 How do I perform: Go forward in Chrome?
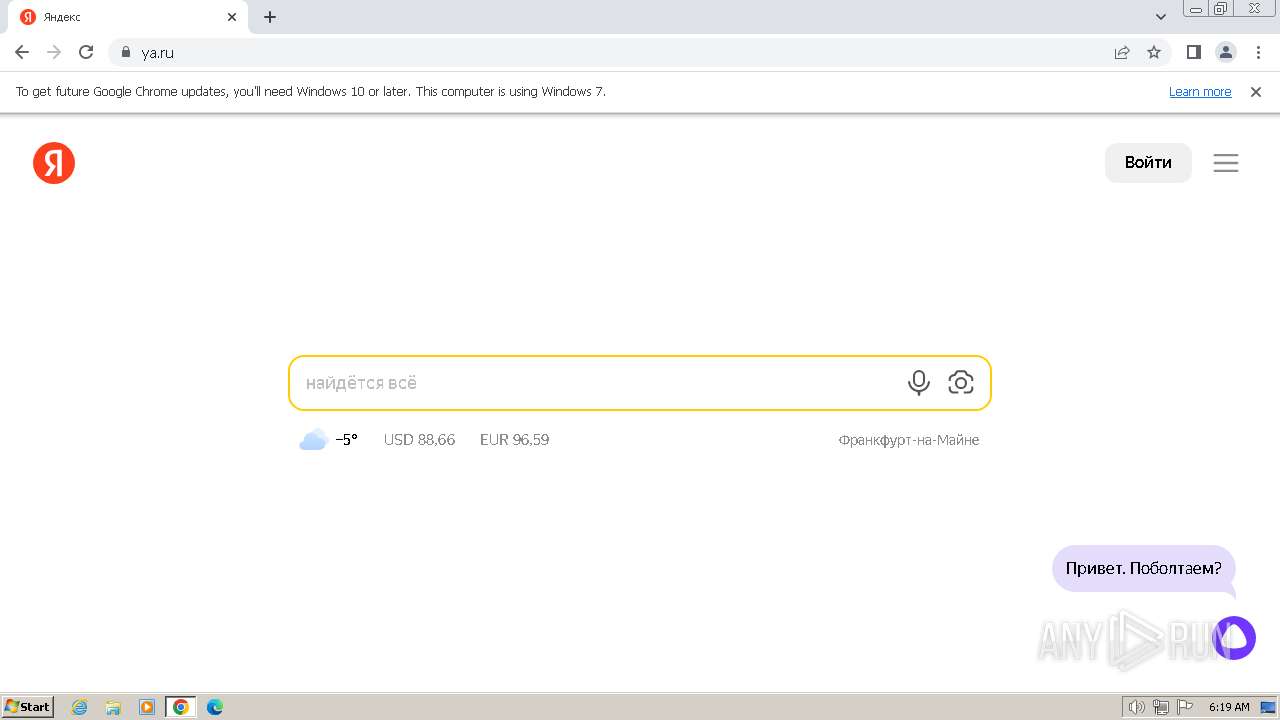54,52
